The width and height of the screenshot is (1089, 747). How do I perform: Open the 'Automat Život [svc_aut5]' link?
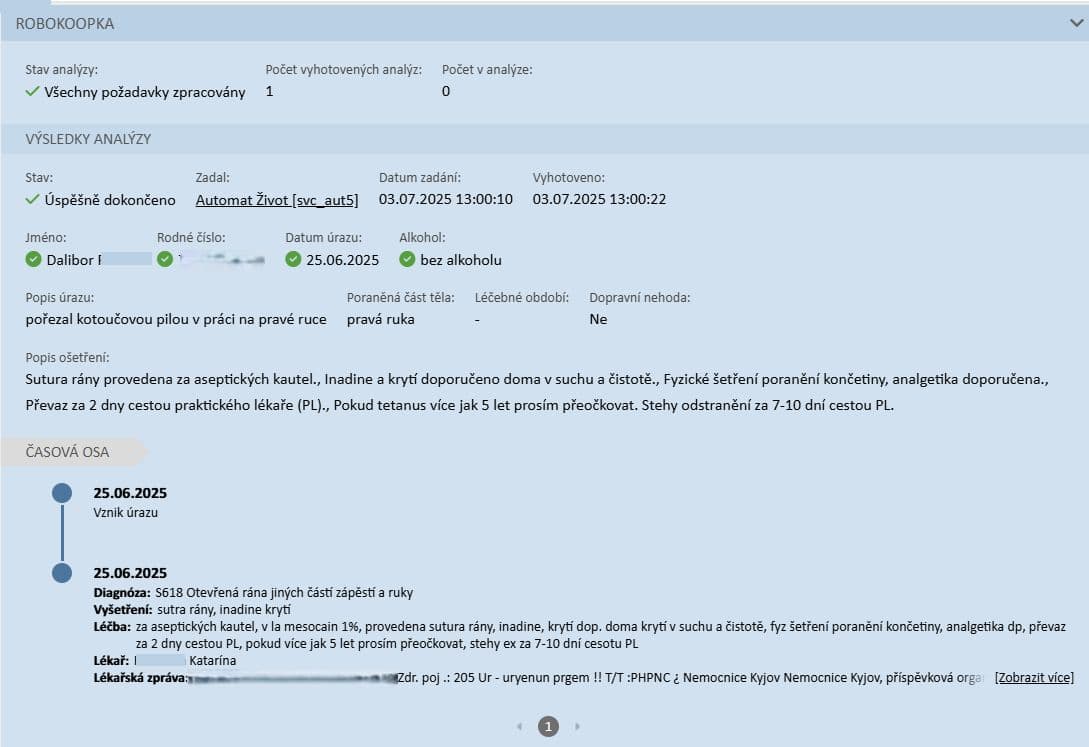[x=276, y=200]
